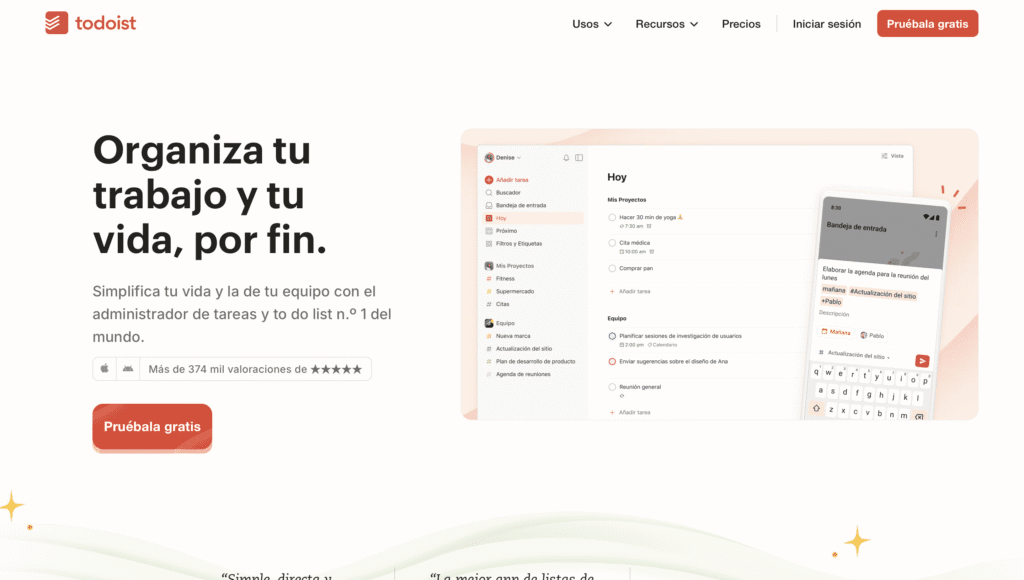This screenshot has width=1024, height=580.
Task: Click Añadir tarea under Mis Proyectos
Action: [x=630, y=291]
